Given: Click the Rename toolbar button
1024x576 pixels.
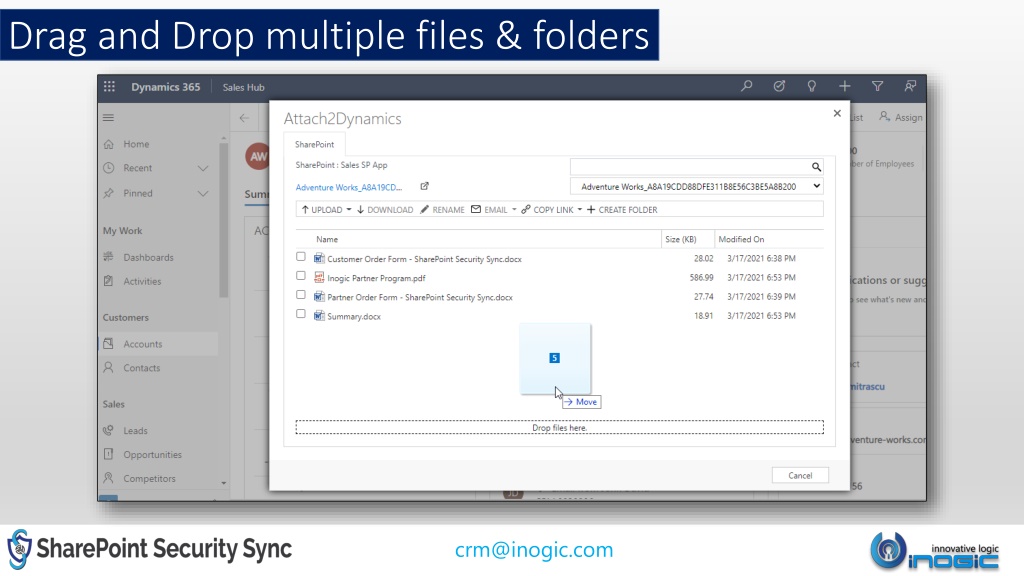Looking at the screenshot, I should (442, 210).
